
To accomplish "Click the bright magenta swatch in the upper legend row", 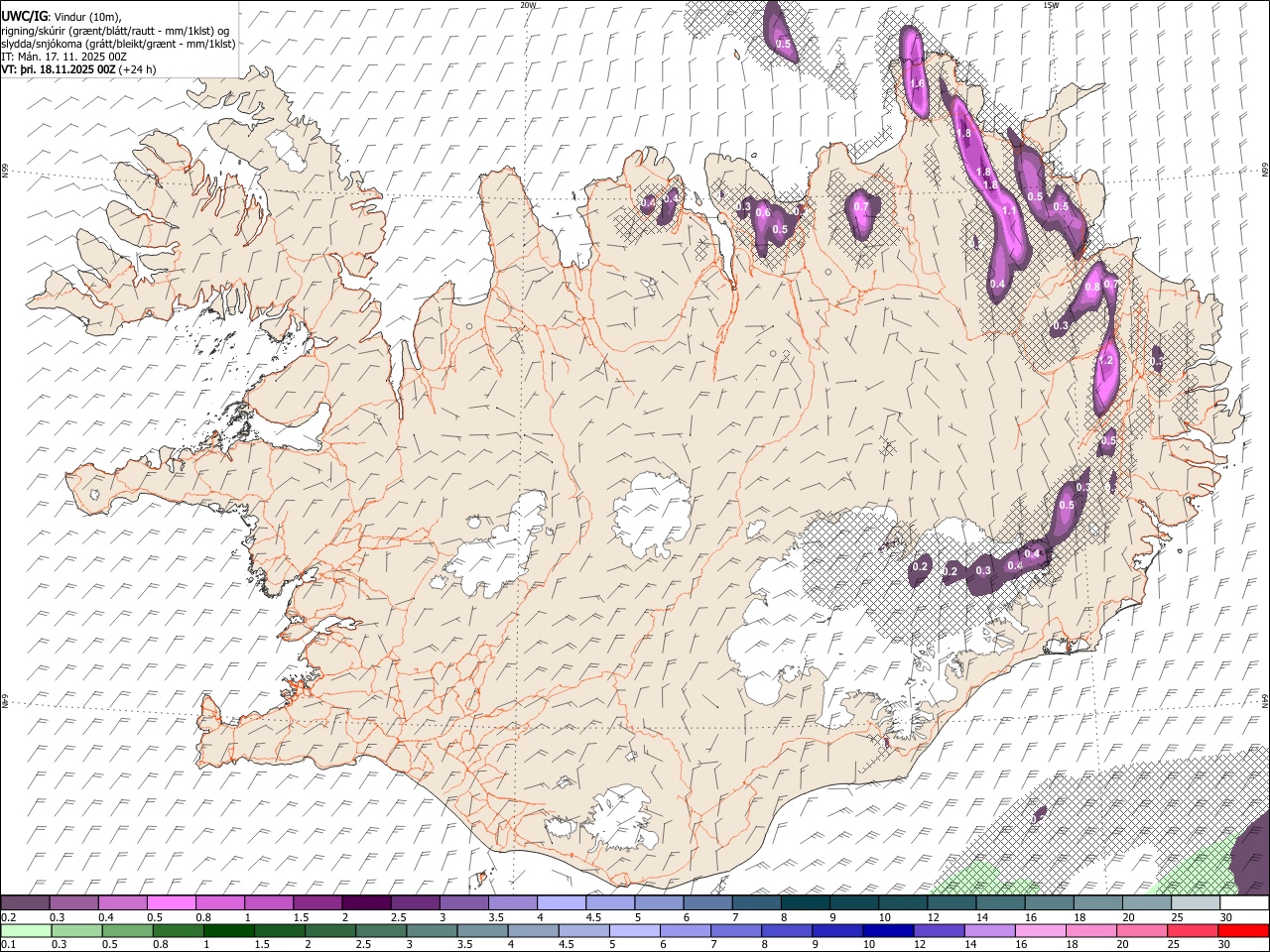I will click(x=172, y=903).
